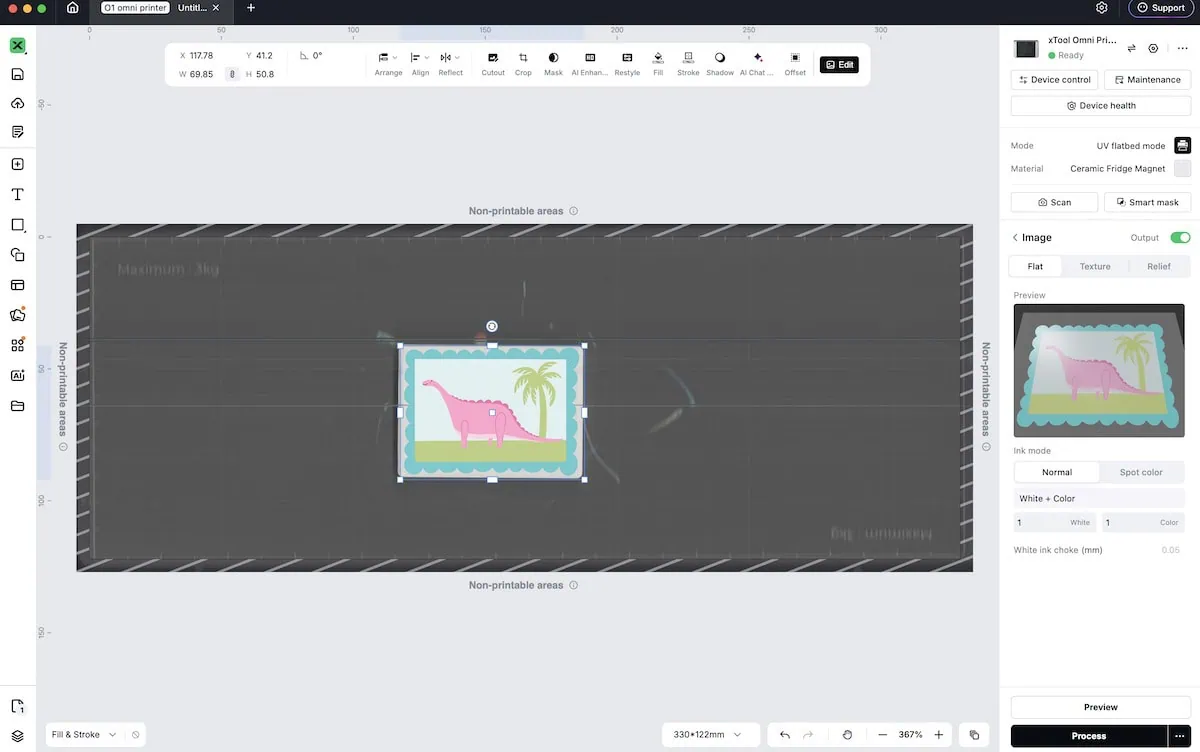Select the rectangle shape tool
This screenshot has height=752, width=1200.
(17, 225)
